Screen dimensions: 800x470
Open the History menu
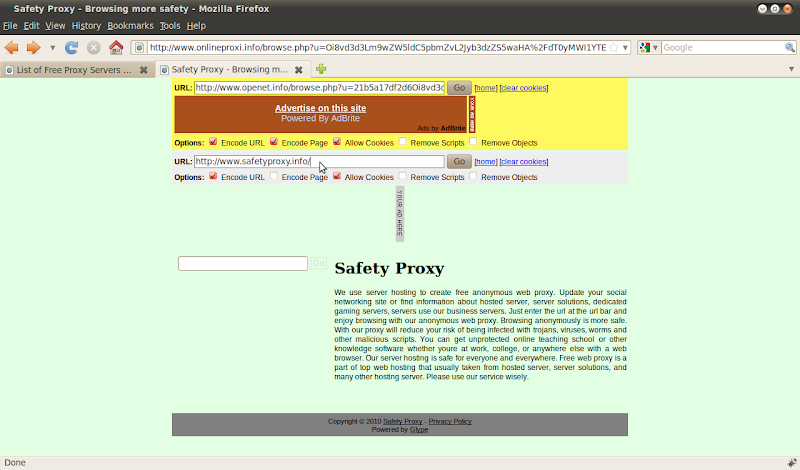(86, 26)
